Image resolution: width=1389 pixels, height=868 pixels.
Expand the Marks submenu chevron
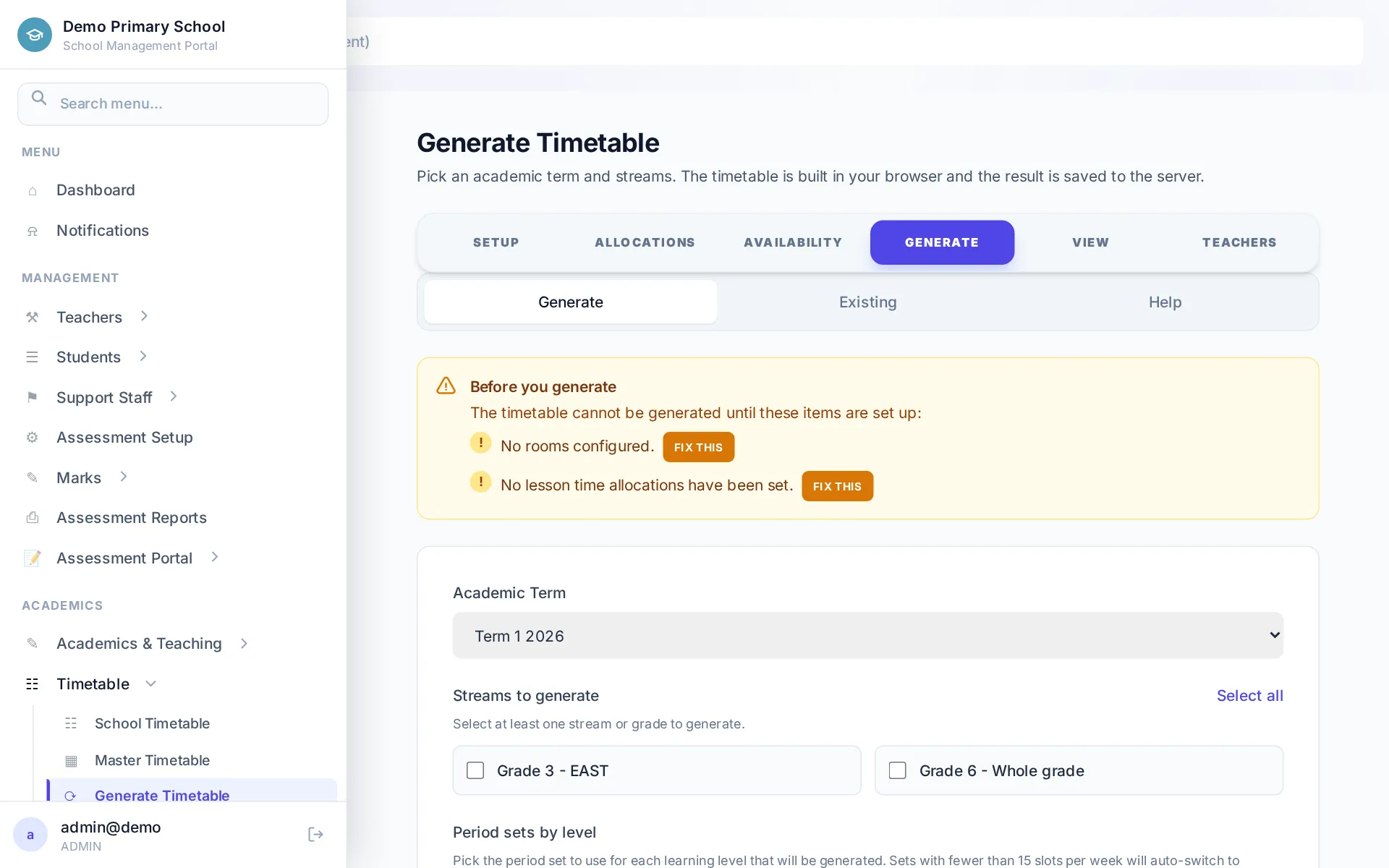coord(124,477)
